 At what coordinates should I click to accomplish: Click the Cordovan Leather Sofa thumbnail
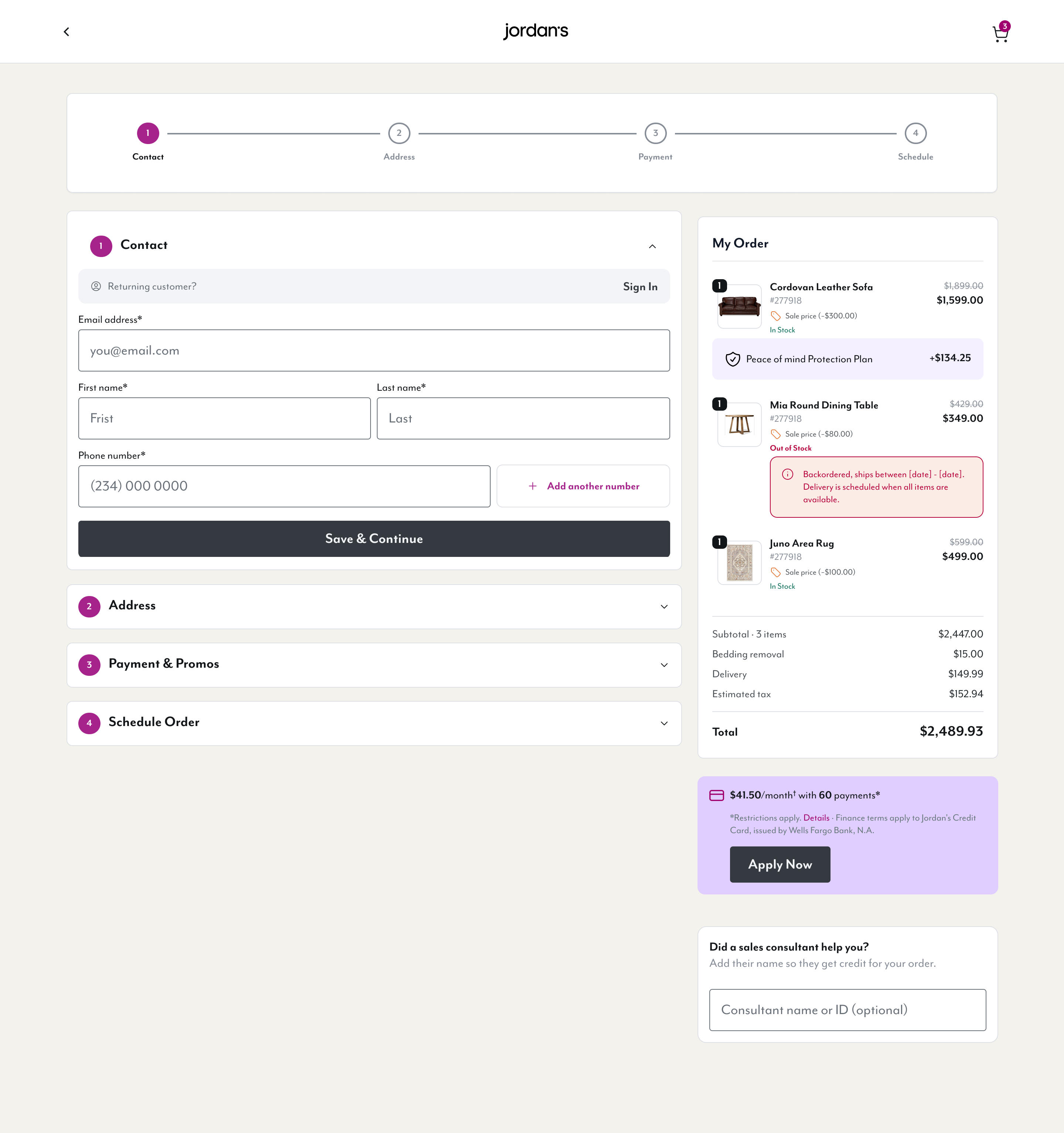pos(740,307)
